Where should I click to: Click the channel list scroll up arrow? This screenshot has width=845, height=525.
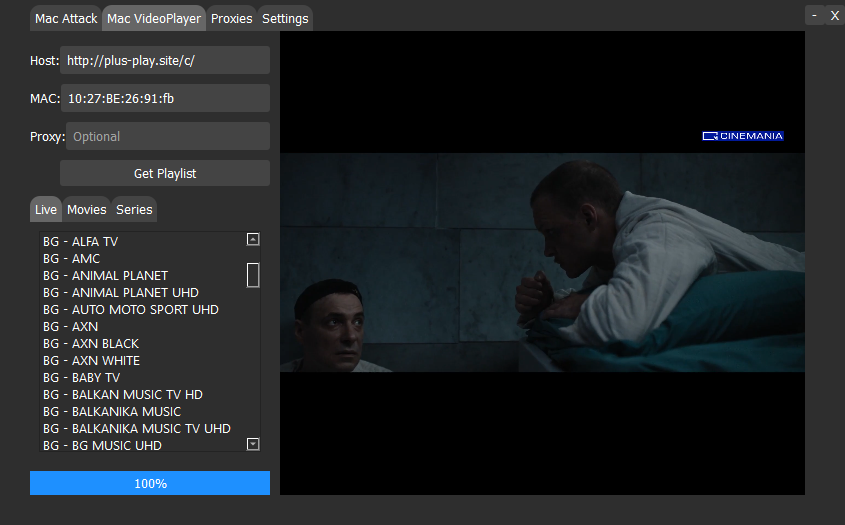coord(253,239)
